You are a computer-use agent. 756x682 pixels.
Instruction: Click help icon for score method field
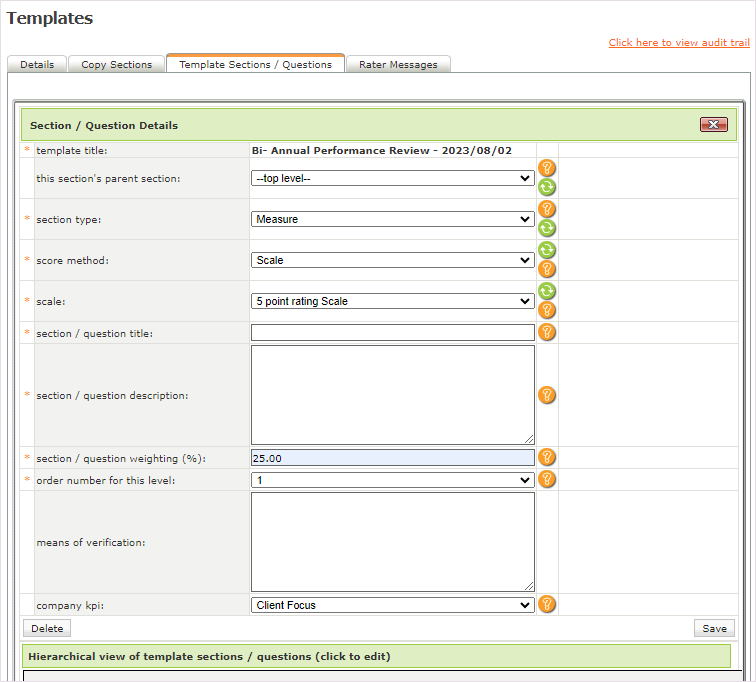coord(547,269)
